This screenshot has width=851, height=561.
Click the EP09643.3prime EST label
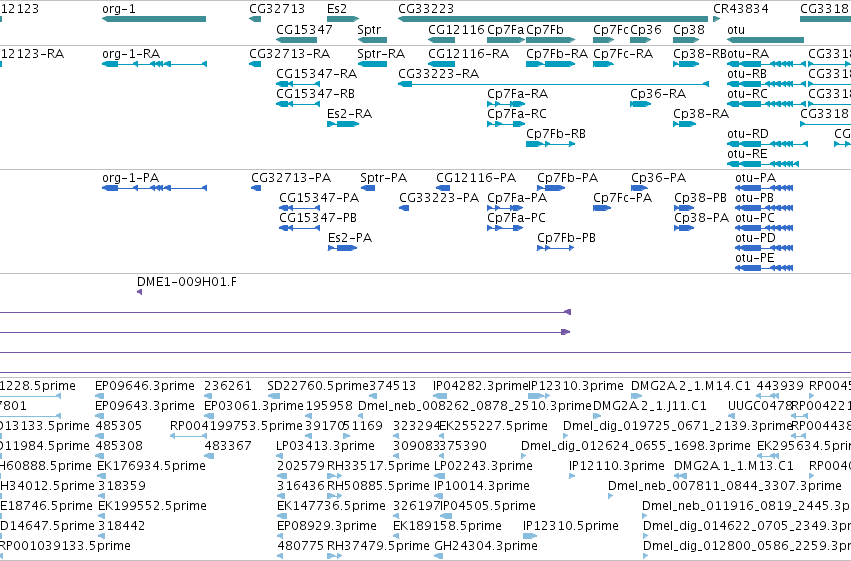tap(145, 406)
